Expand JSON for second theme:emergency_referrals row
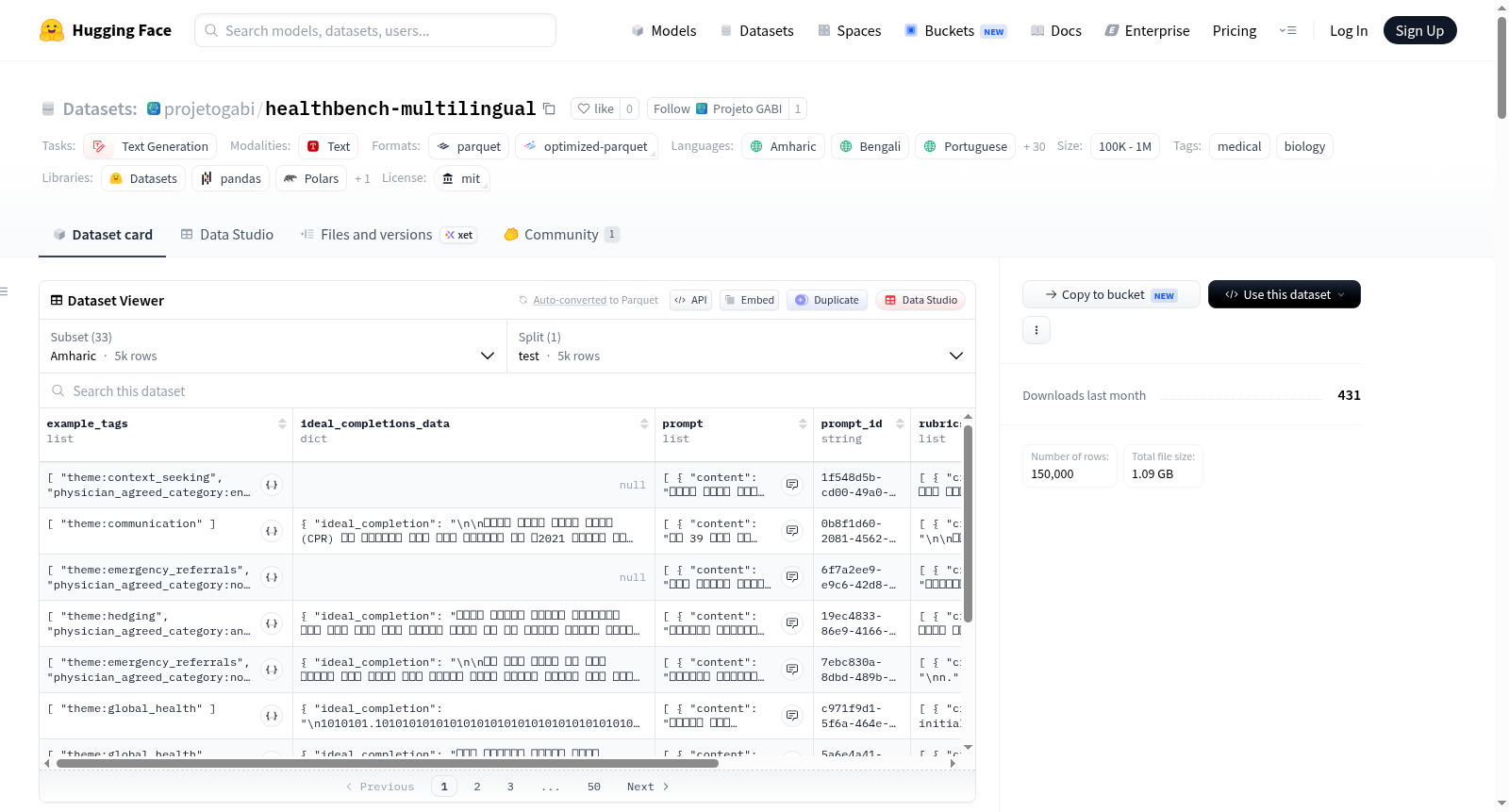Viewport: 1509px width, 812px height. [x=272, y=670]
